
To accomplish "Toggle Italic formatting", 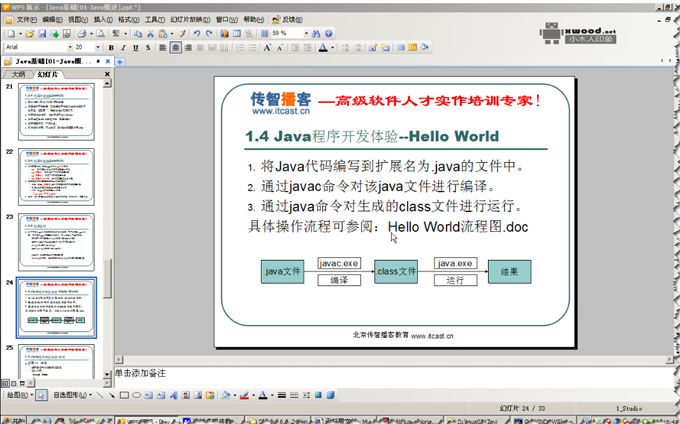I will [x=124, y=48].
